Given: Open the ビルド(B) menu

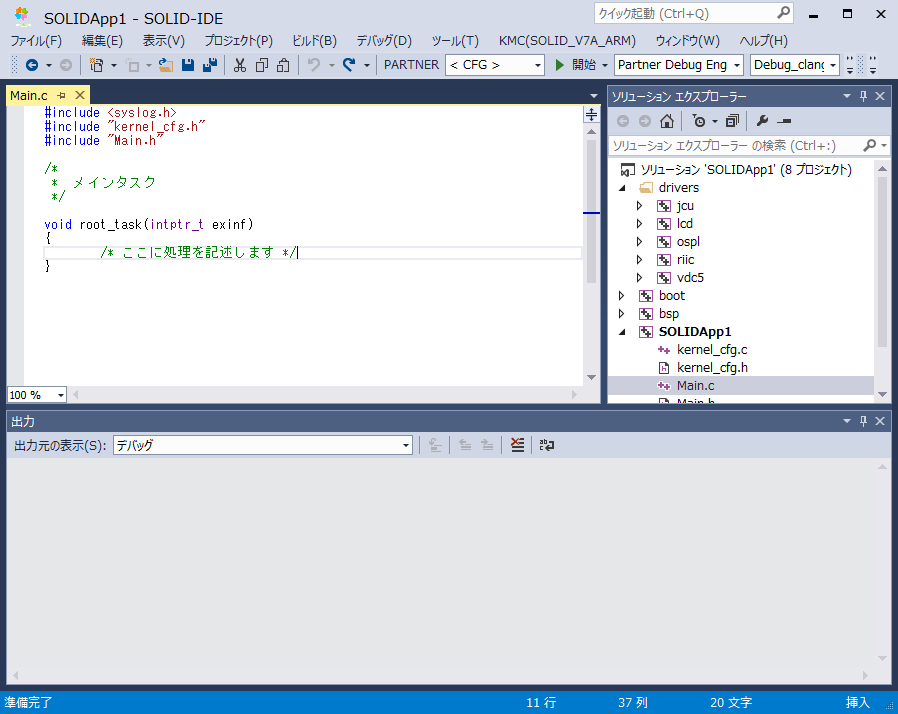Looking at the screenshot, I should point(314,41).
